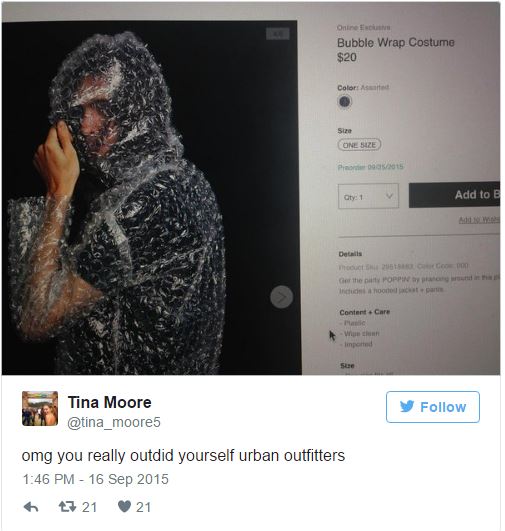Click the zoom icon on product image
505x531 pixels.
click(278, 34)
